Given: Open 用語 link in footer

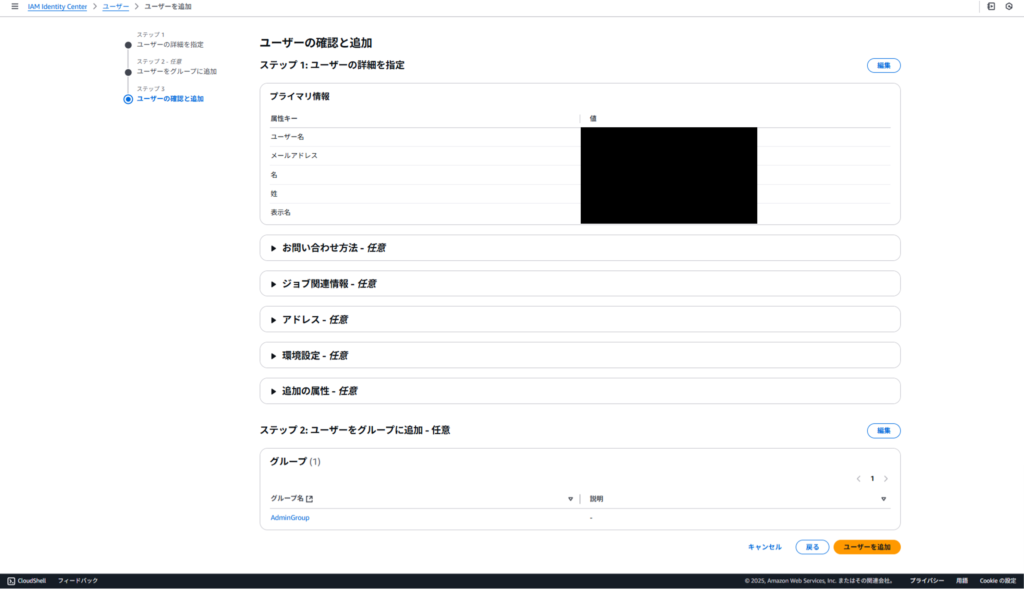Looking at the screenshot, I should click(x=962, y=581).
